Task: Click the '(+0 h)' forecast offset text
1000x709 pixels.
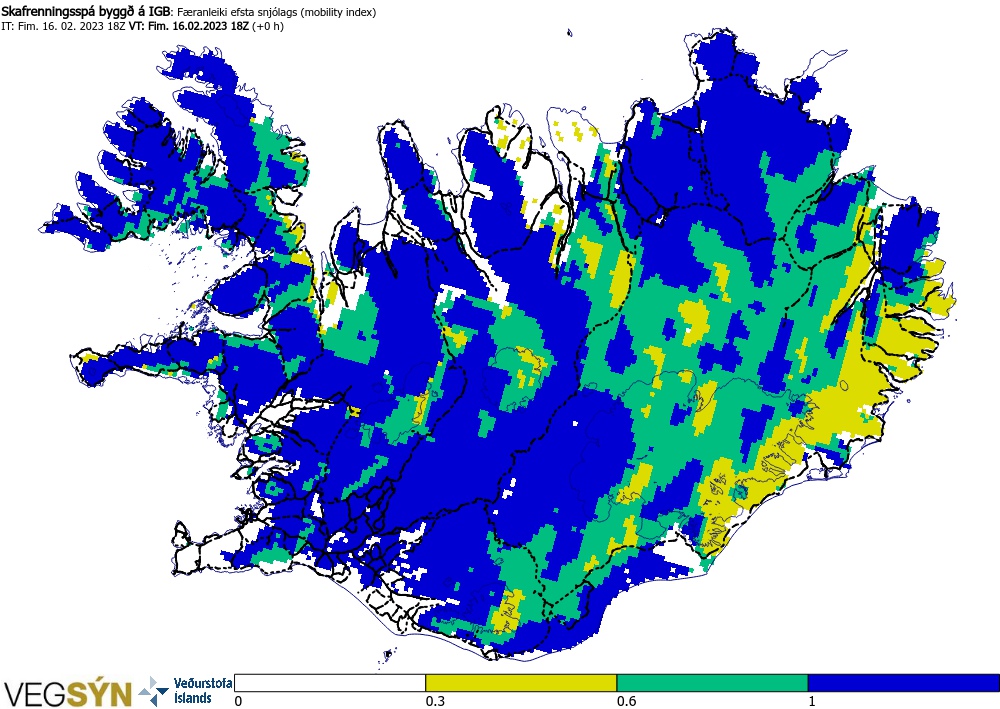Action: [x=268, y=26]
